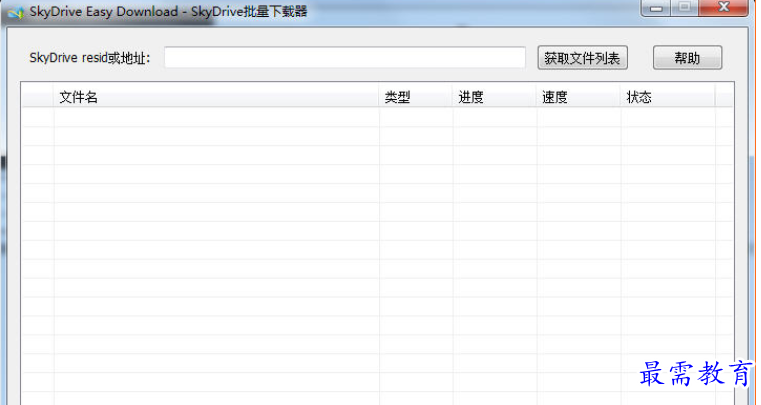Click the 状态 column header
Screen dimensions: 761x405
click(668, 97)
